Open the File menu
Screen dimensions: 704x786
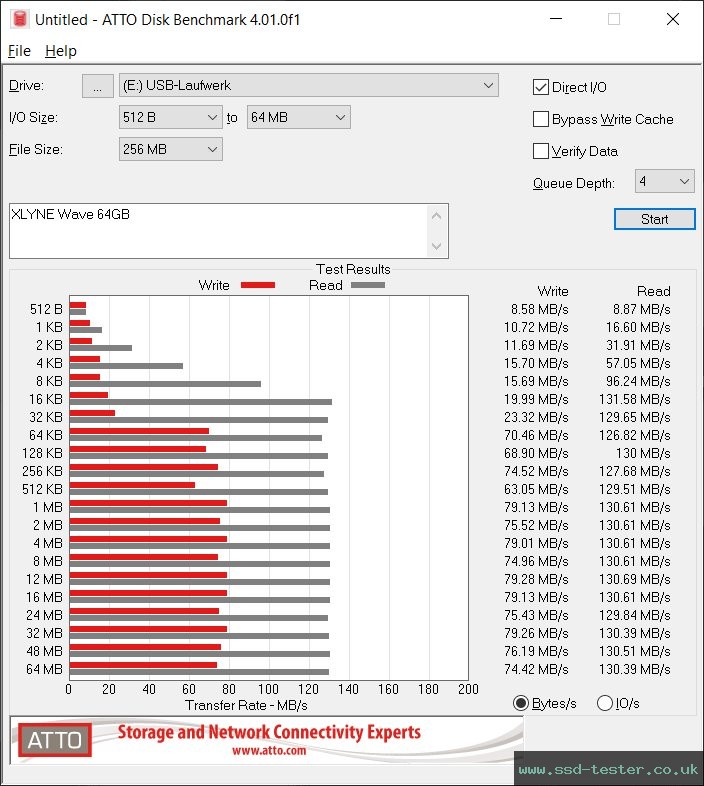coord(20,51)
